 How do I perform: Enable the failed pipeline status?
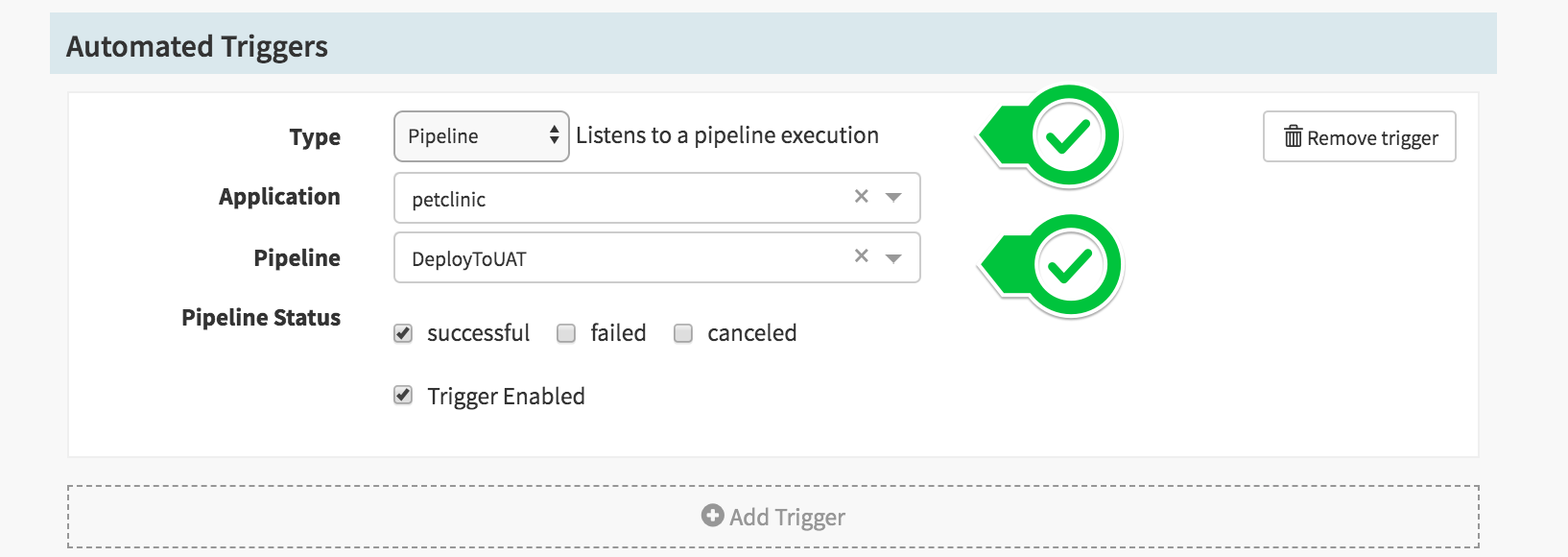coord(566,332)
